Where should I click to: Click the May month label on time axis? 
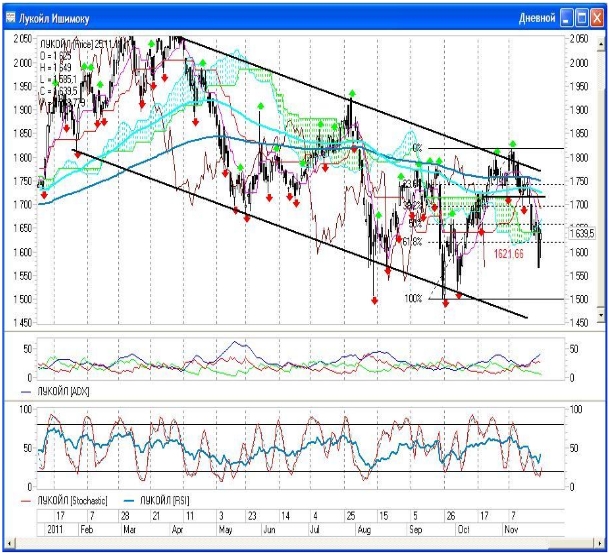coord(226,530)
